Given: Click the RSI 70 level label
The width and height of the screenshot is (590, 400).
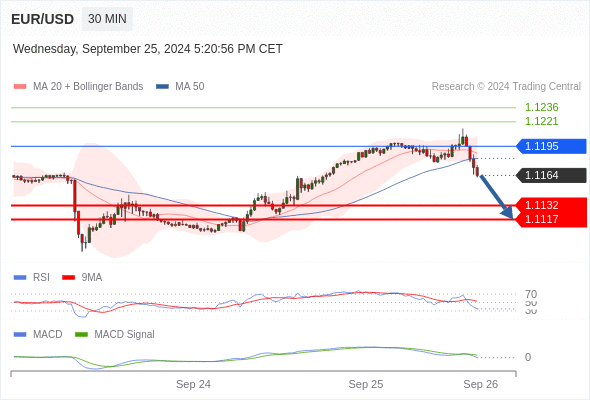Looking at the screenshot, I should (531, 294).
